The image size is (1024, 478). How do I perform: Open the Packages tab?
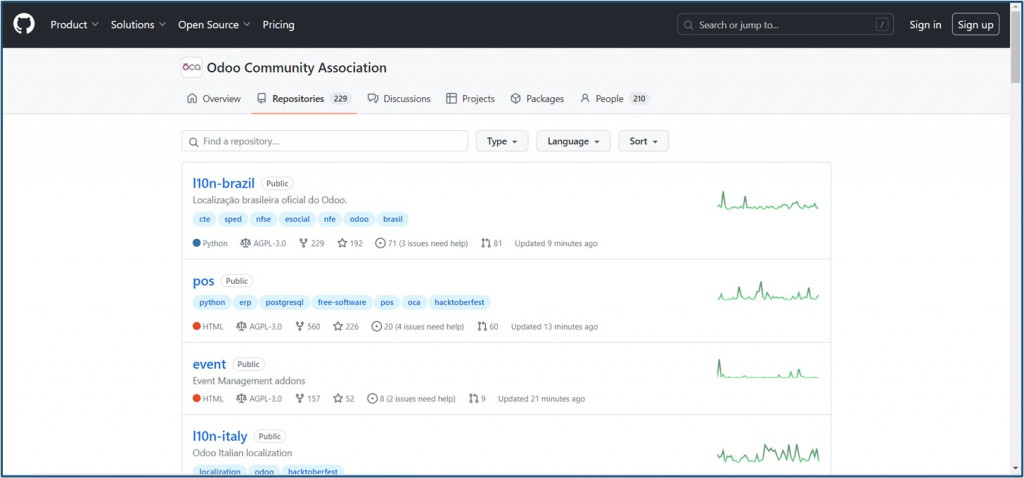537,99
